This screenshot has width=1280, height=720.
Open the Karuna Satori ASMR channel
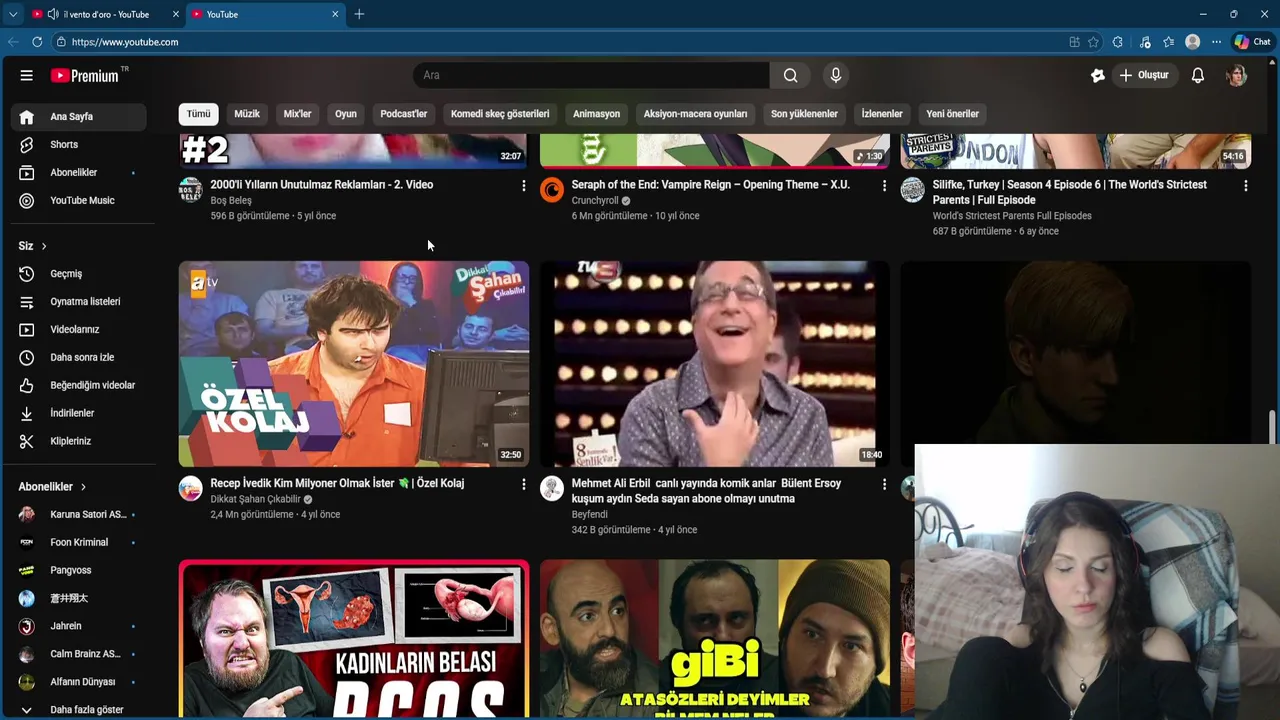click(79, 514)
